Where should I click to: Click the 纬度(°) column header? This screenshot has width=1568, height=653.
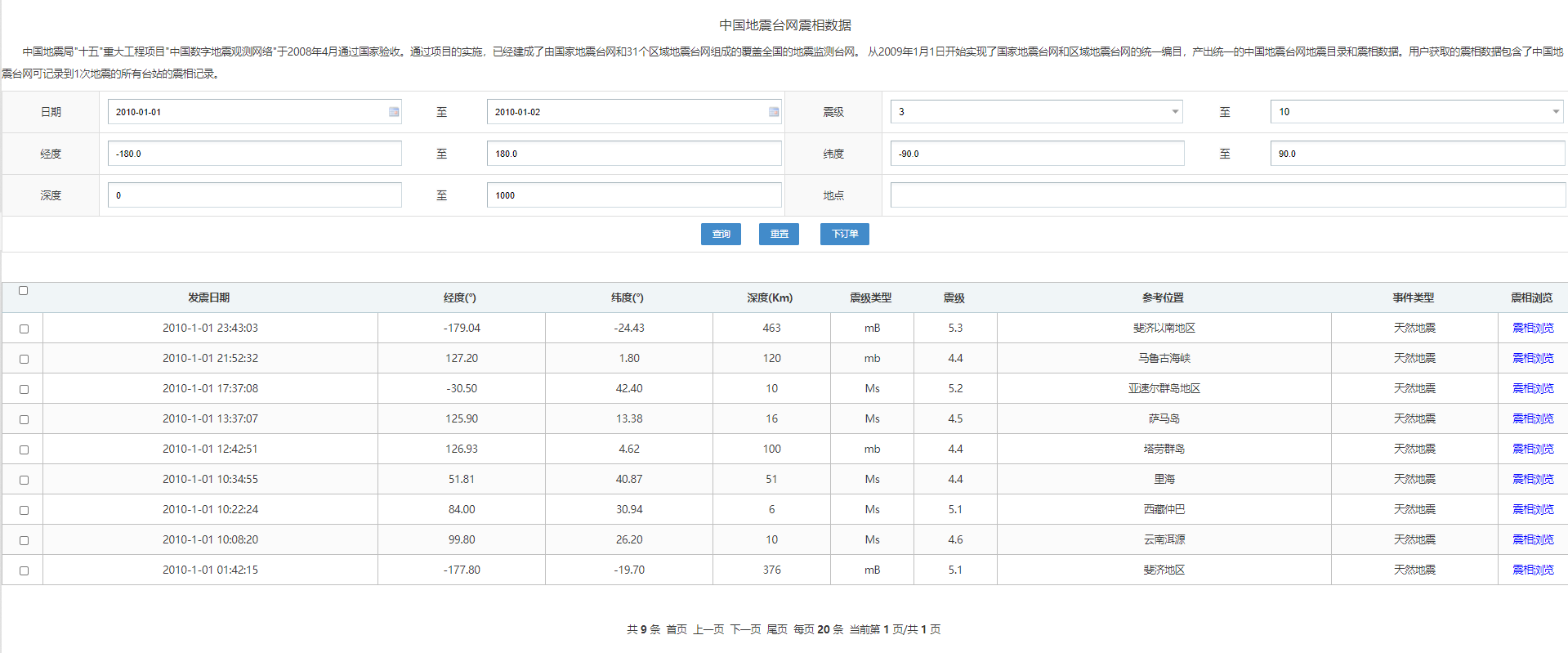click(x=628, y=297)
